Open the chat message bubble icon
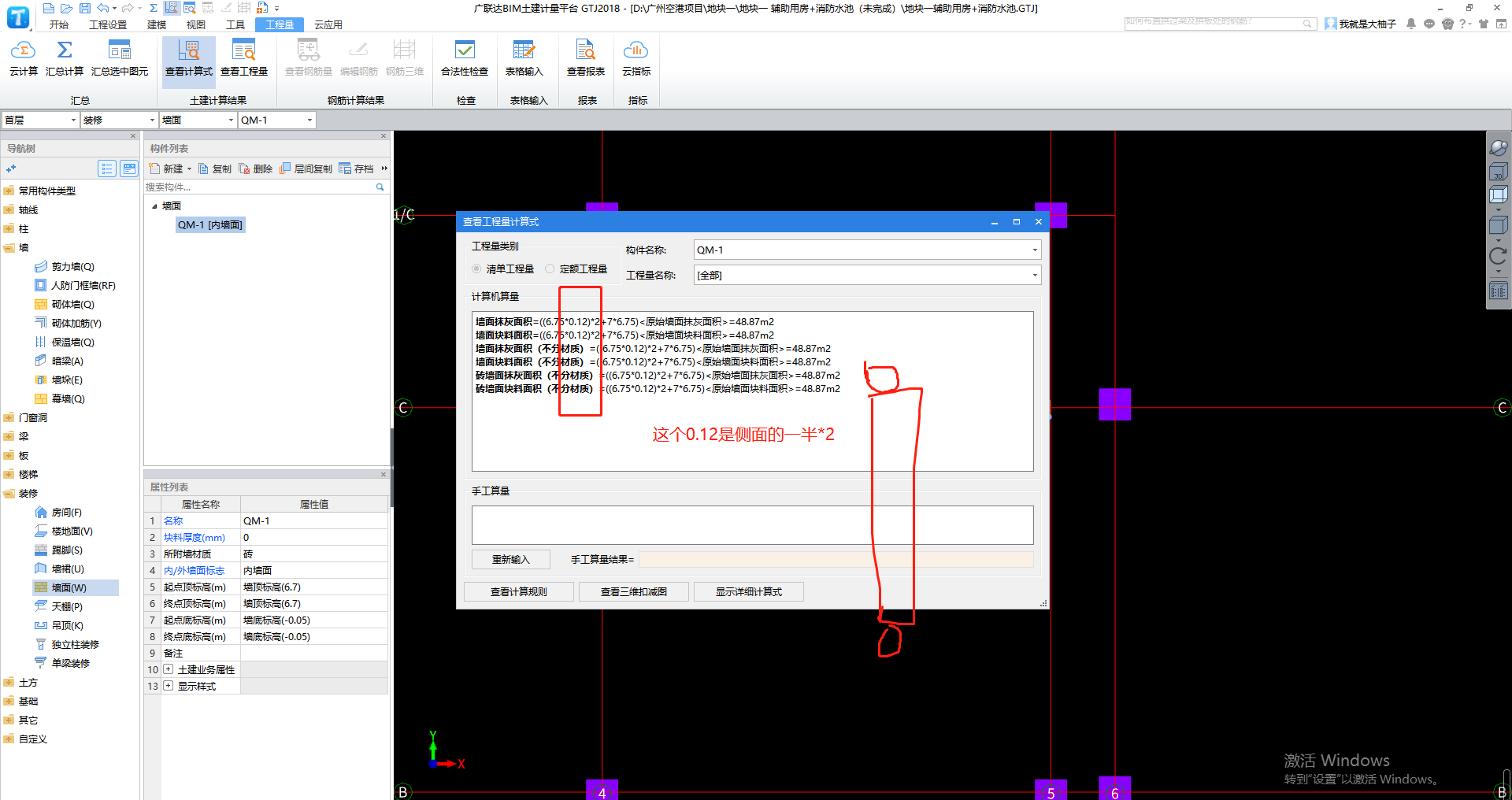The width and height of the screenshot is (1512, 800). tap(1429, 24)
